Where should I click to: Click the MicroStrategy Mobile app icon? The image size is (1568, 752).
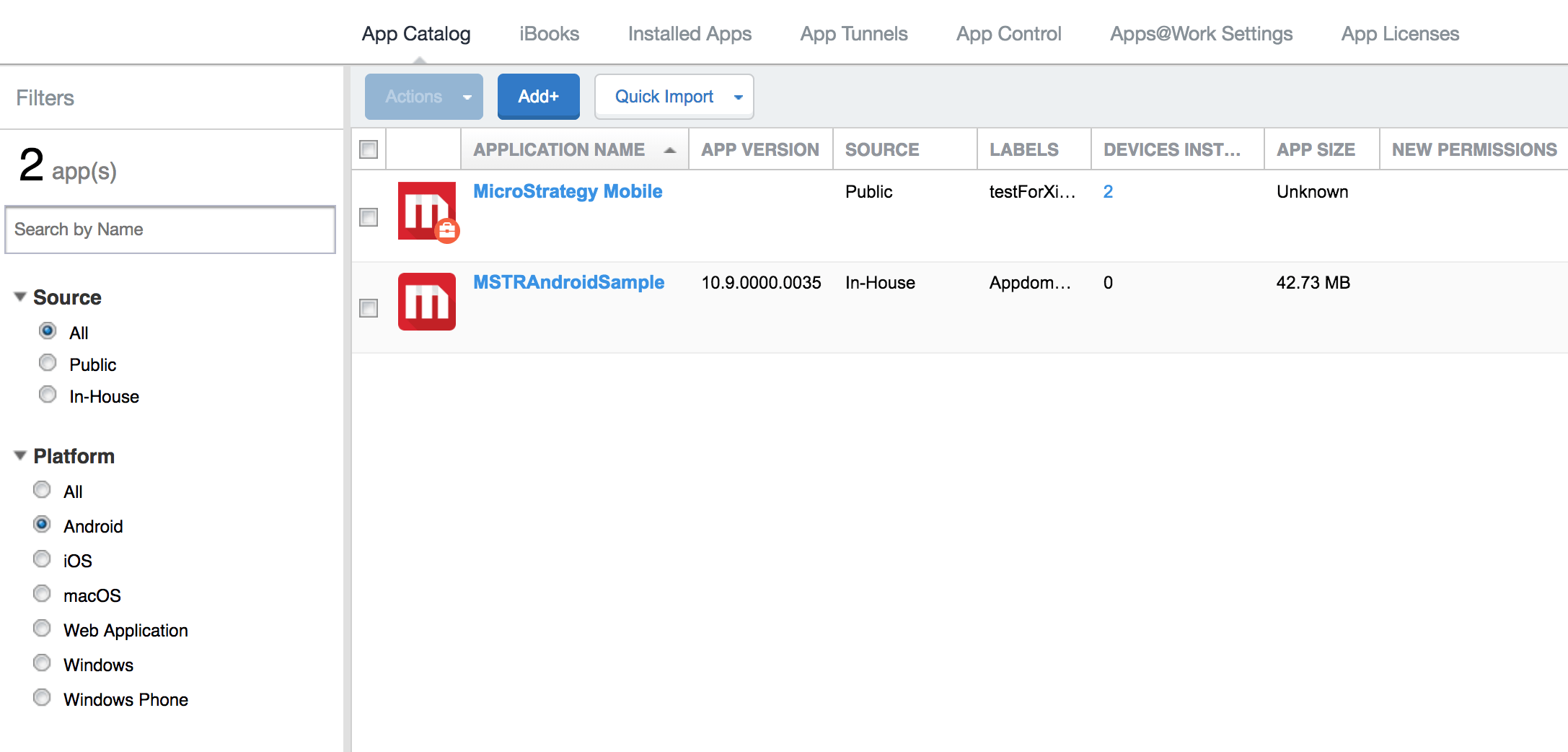tap(427, 211)
